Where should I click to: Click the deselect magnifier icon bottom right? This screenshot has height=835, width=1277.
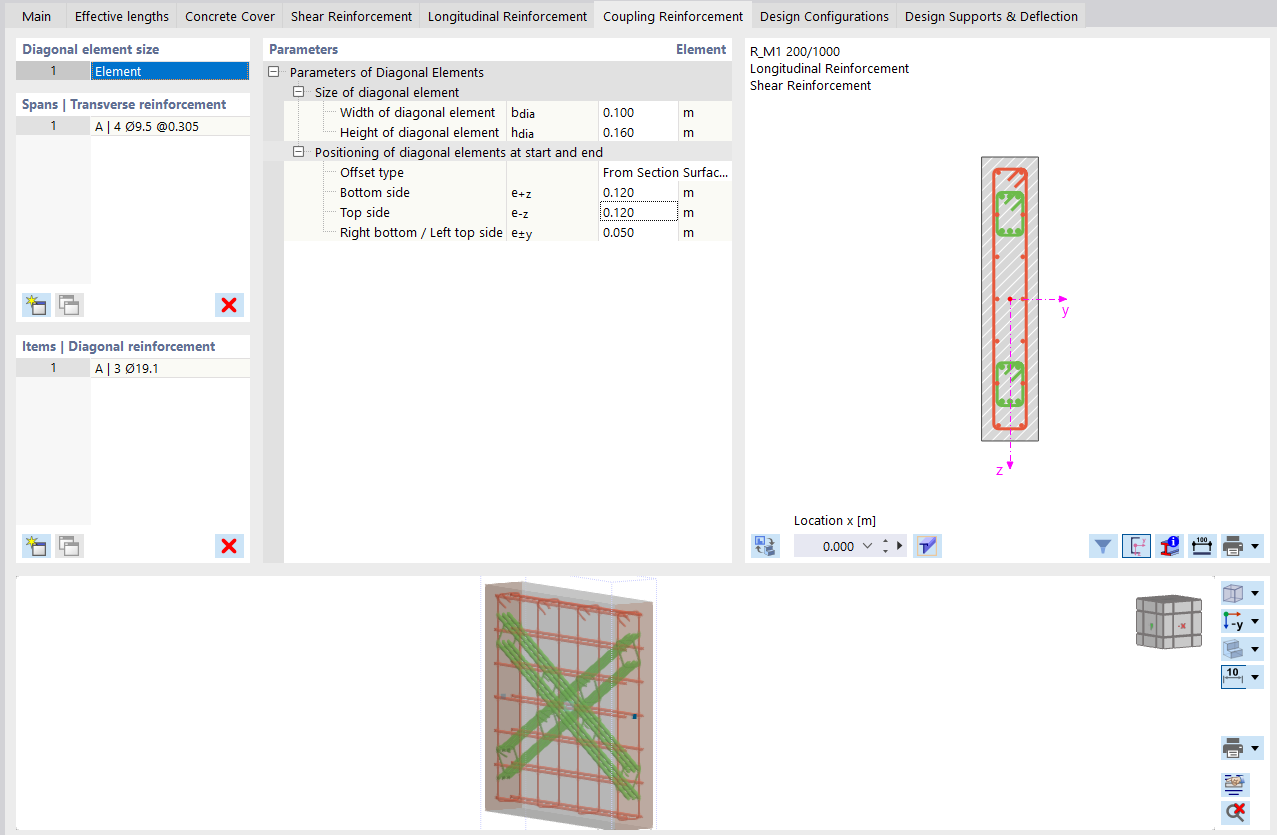(1234, 812)
